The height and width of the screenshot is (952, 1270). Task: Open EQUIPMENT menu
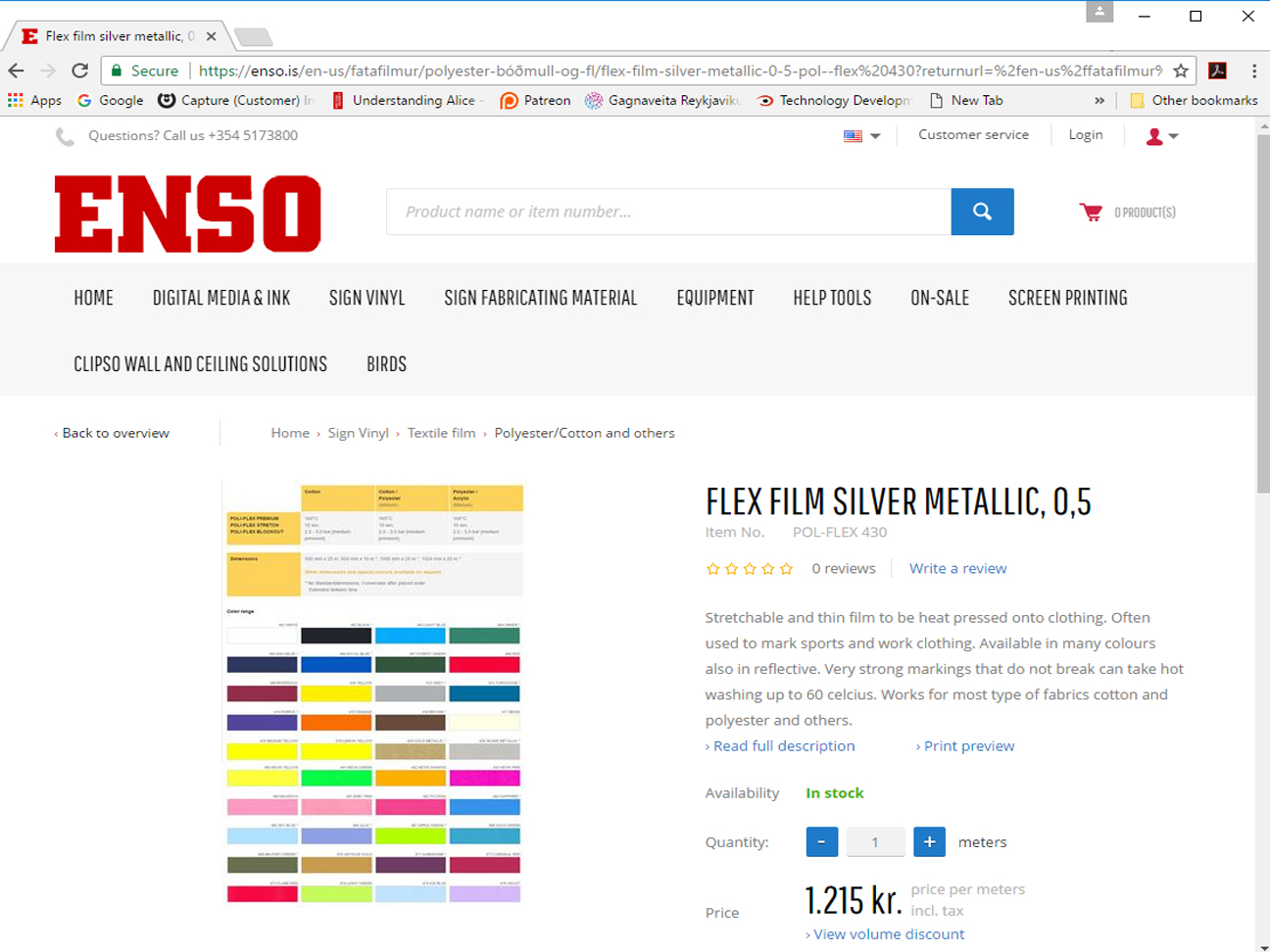point(715,298)
